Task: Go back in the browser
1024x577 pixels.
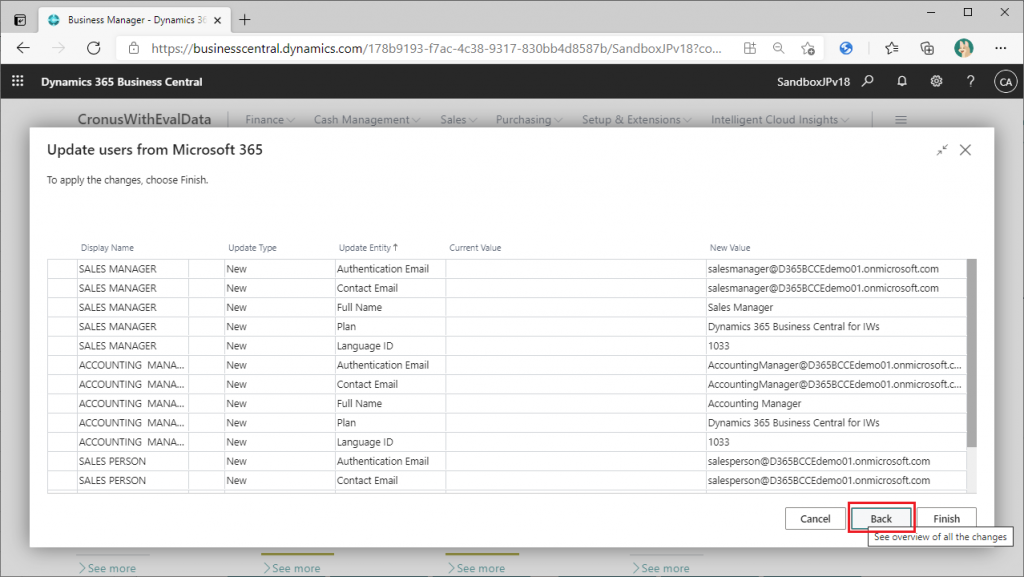Action: 24,48
